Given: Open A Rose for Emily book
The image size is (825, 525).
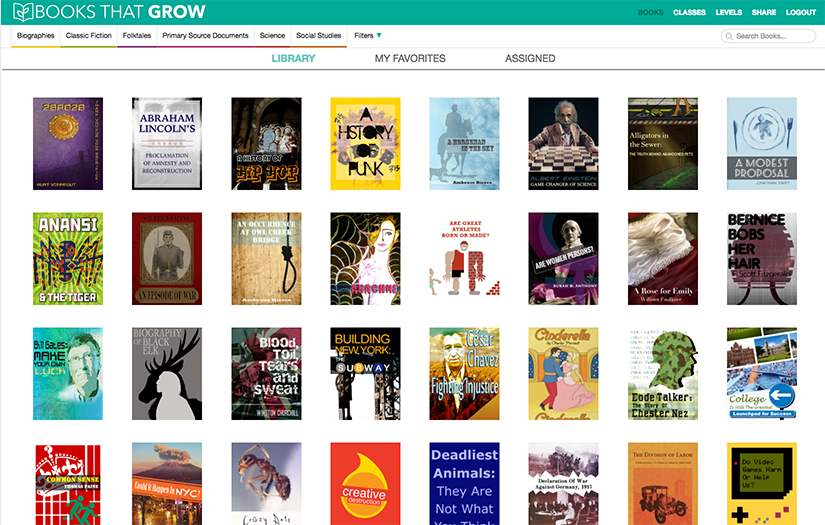Looking at the screenshot, I should pos(662,259).
